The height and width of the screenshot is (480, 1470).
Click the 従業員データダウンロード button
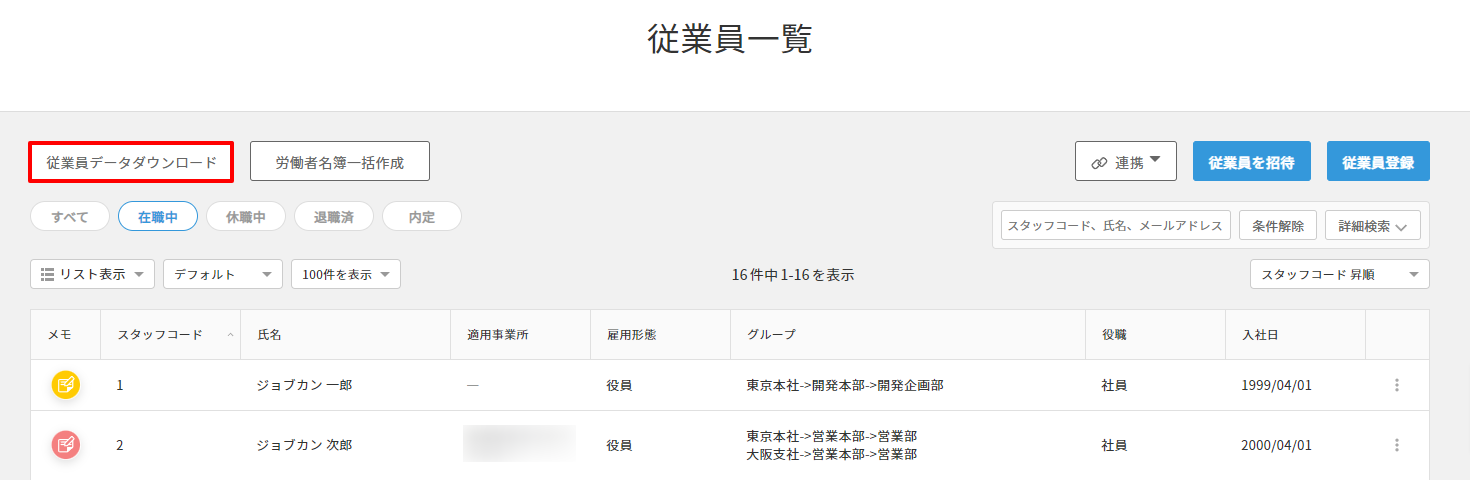pyautogui.click(x=131, y=162)
